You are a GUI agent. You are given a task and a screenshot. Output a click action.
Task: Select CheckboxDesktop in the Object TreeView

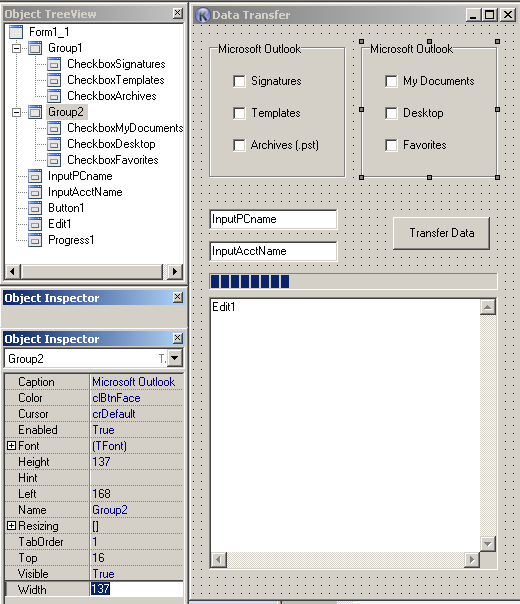(x=111, y=144)
